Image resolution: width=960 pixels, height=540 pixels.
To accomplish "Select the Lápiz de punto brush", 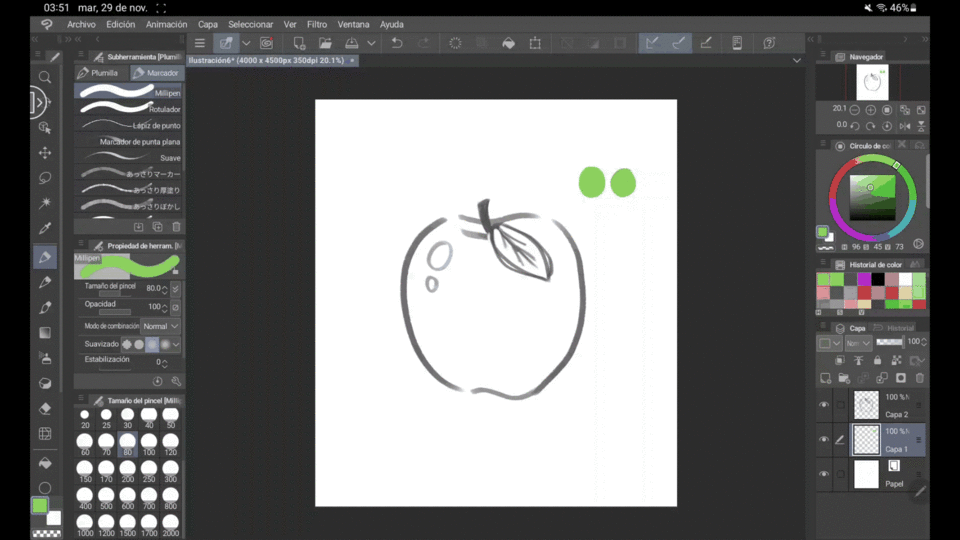I will pyautogui.click(x=129, y=125).
